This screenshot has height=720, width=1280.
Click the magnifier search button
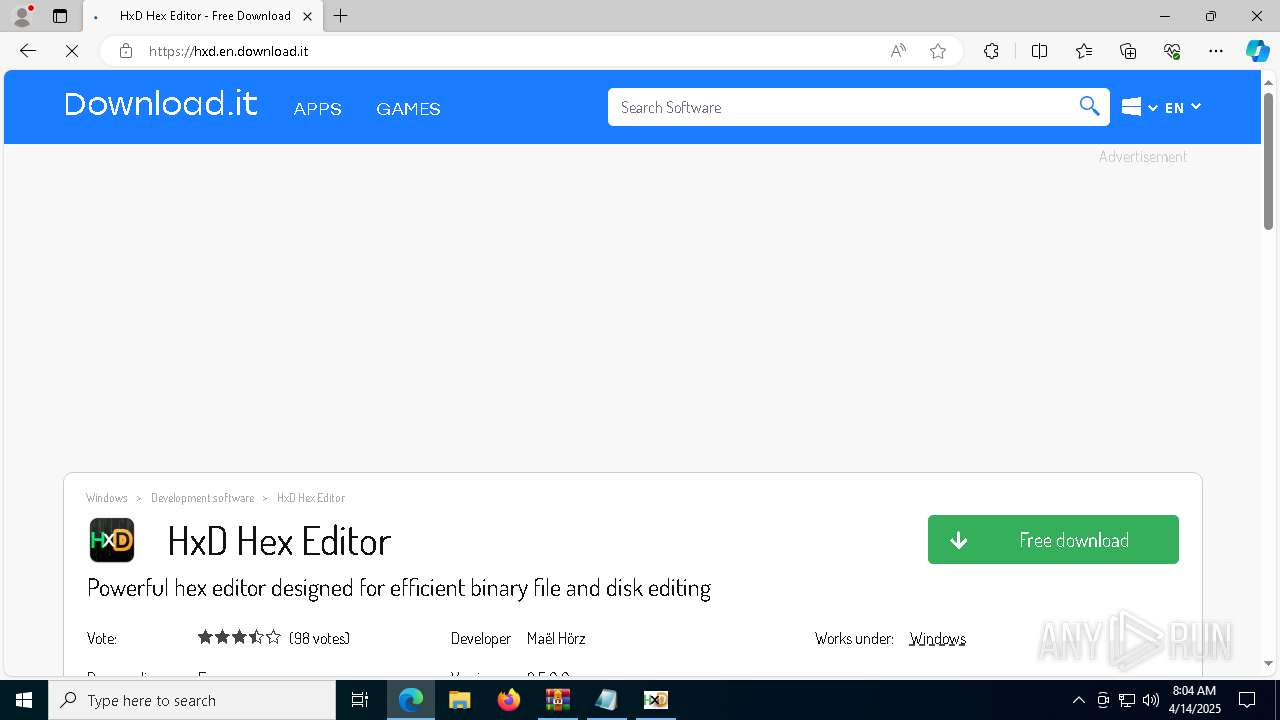[1090, 107]
